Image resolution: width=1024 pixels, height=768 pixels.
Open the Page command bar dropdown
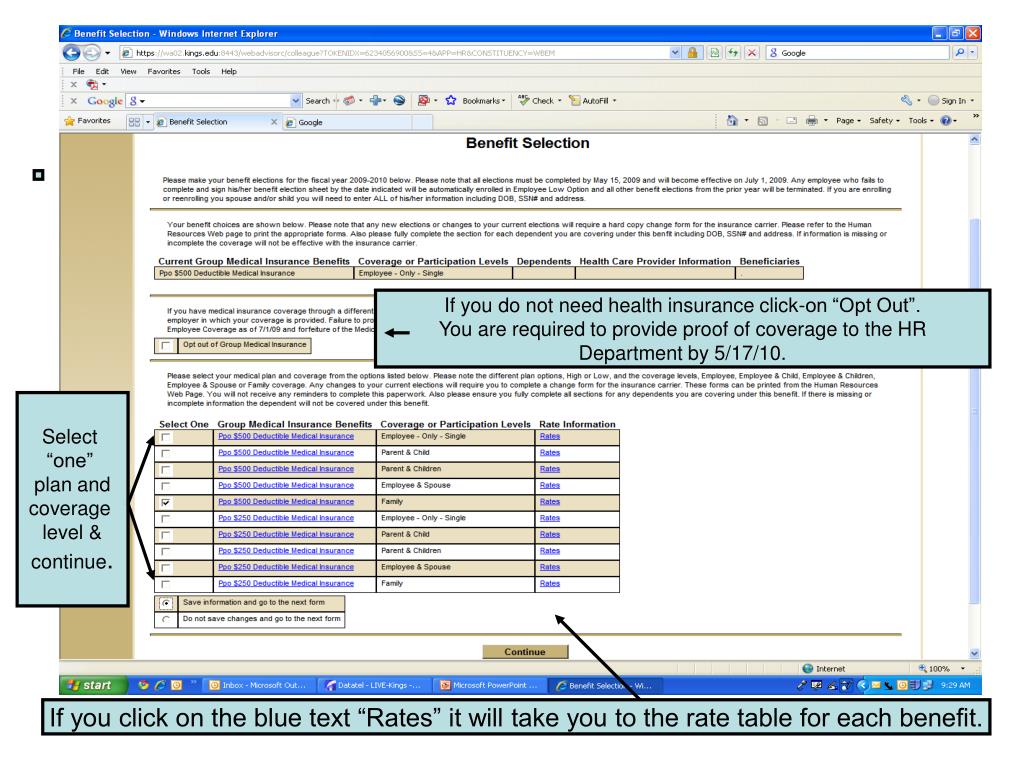[x=848, y=121]
